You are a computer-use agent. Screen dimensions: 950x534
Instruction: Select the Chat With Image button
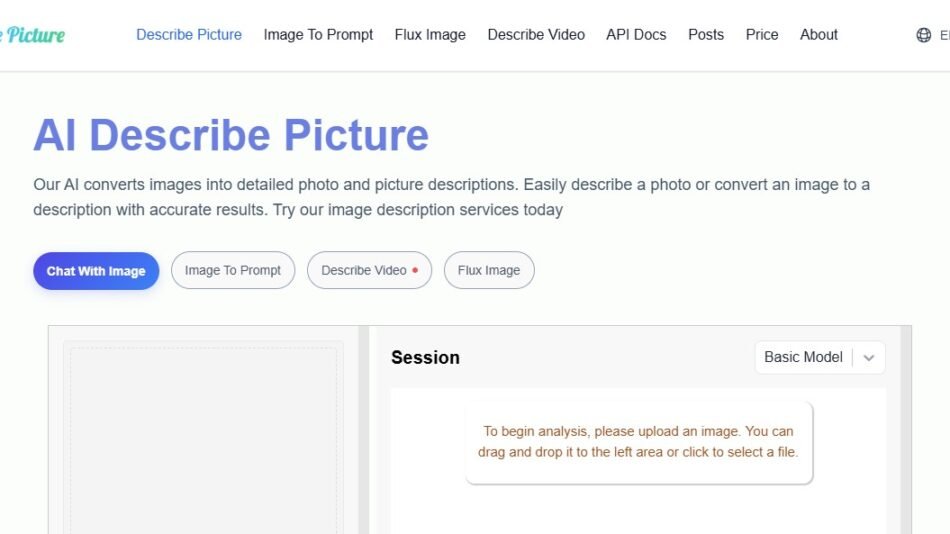pyautogui.click(x=96, y=271)
